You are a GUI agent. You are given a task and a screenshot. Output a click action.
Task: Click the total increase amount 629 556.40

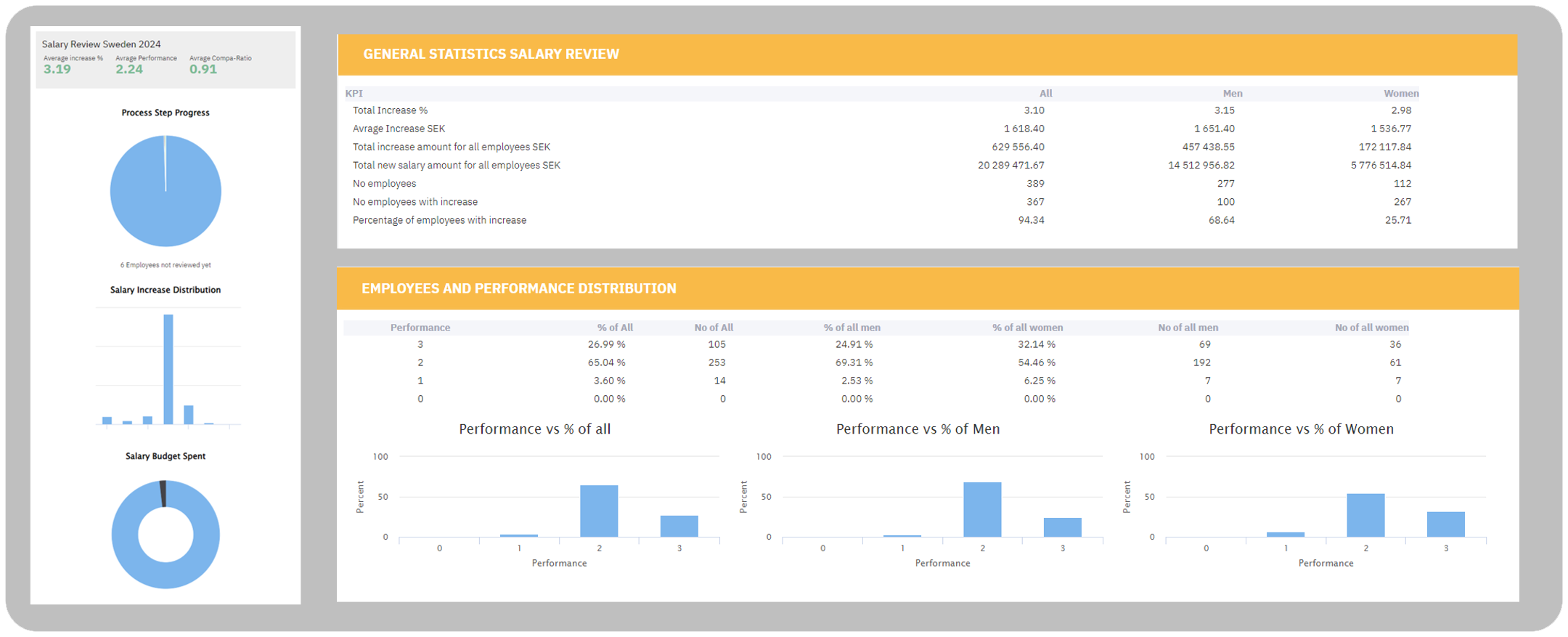[1018, 147]
